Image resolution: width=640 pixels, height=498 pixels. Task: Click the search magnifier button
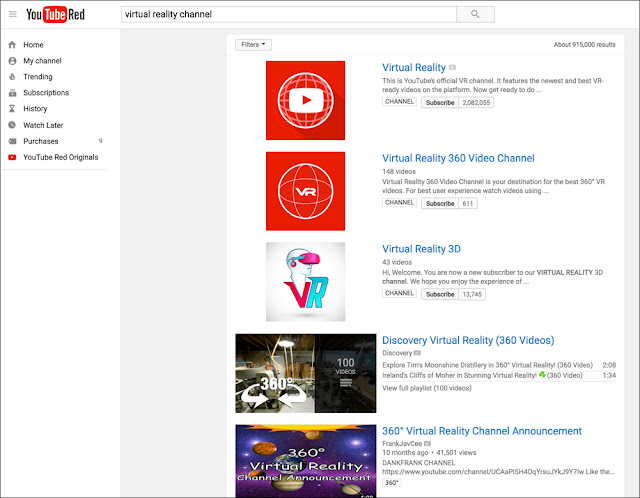475,14
